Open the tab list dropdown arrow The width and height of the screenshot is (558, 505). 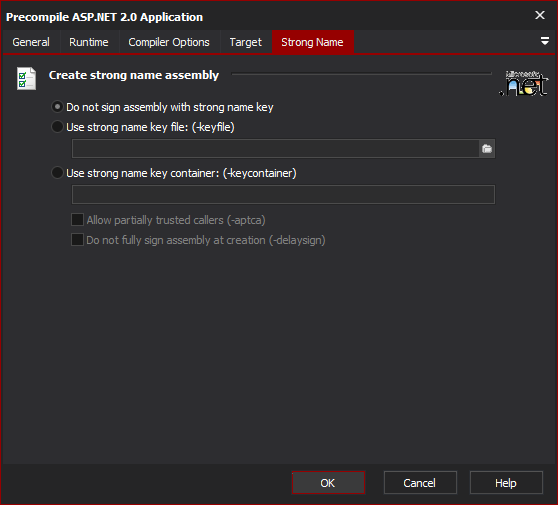[x=544, y=41]
